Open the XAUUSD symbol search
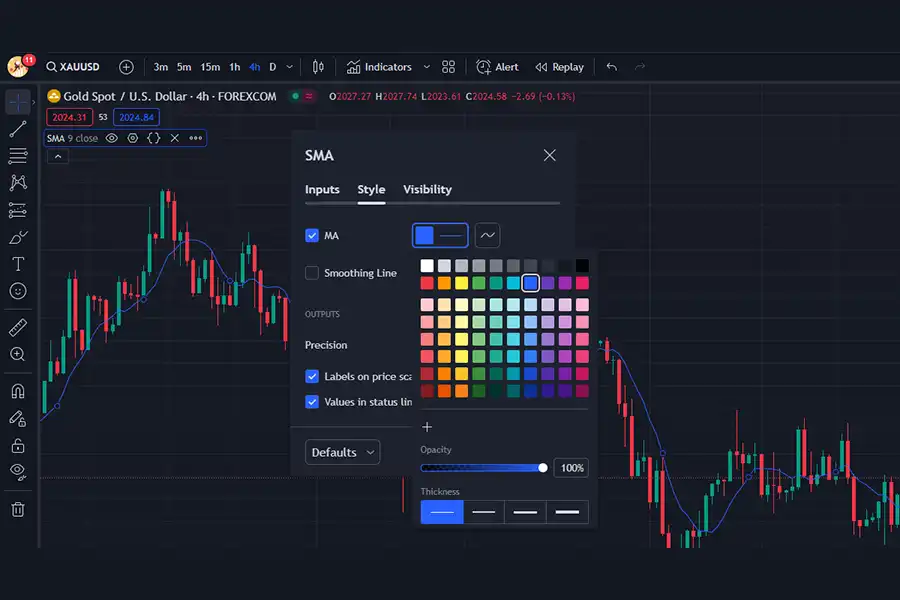900x600 pixels. pos(73,67)
